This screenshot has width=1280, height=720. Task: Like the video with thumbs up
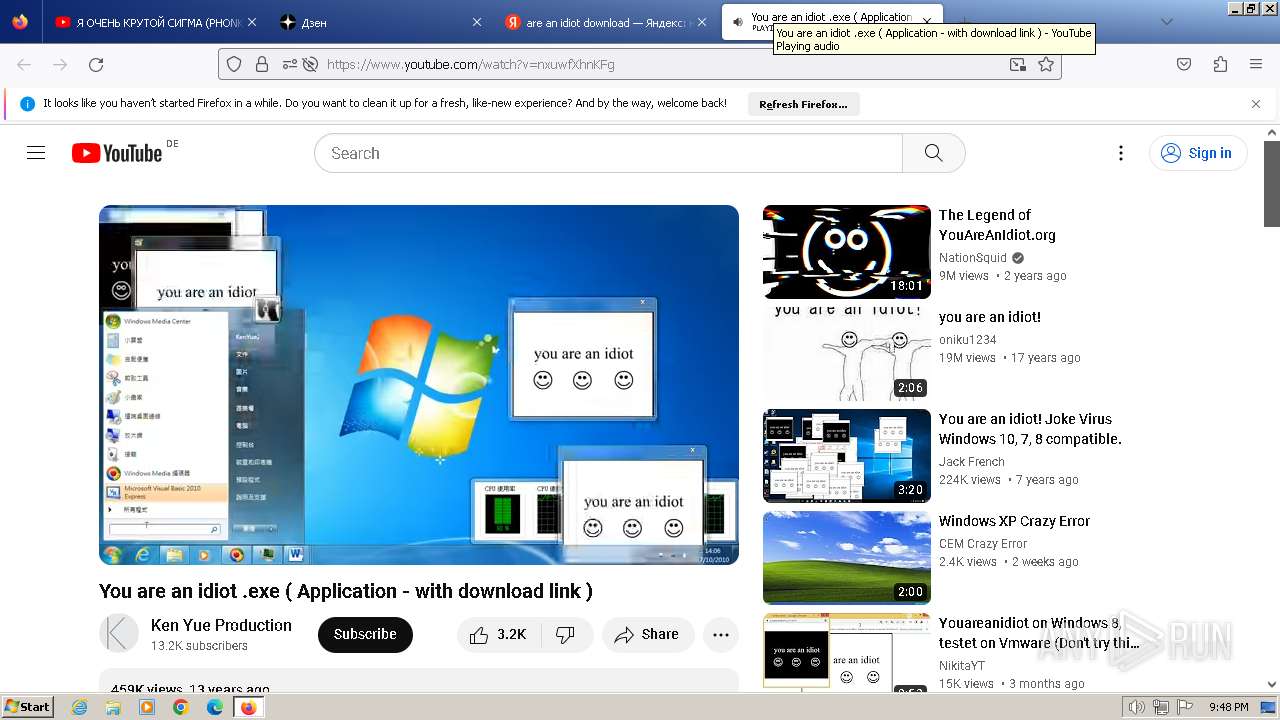tap(498, 635)
